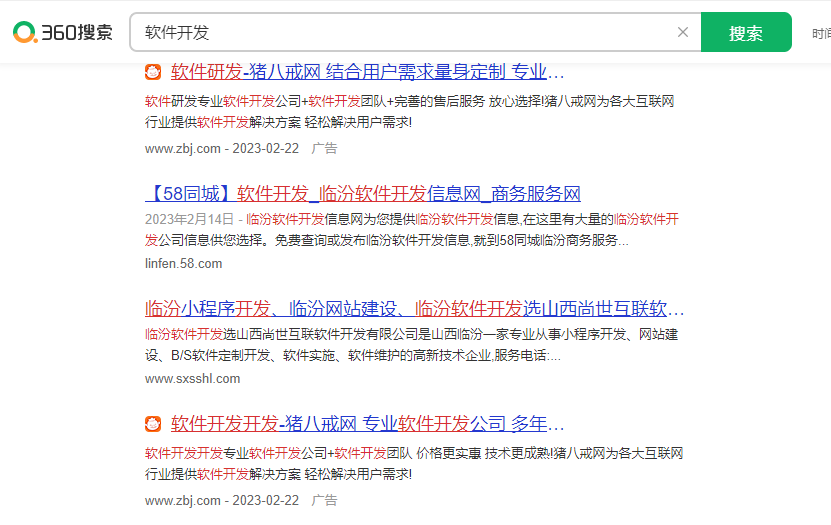This screenshot has width=831, height=525.
Task: Click the snippet starting 2023年2月14日
Action: coord(412,230)
